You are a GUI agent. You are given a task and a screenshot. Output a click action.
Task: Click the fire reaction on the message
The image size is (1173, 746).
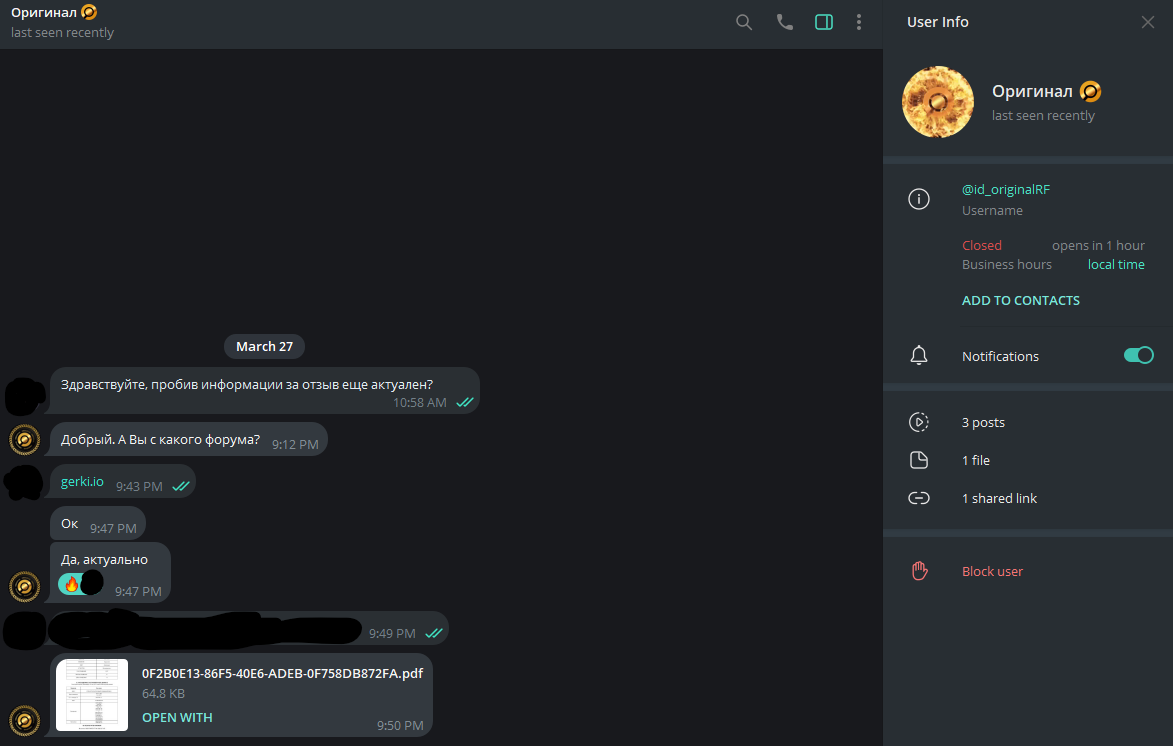point(71,583)
